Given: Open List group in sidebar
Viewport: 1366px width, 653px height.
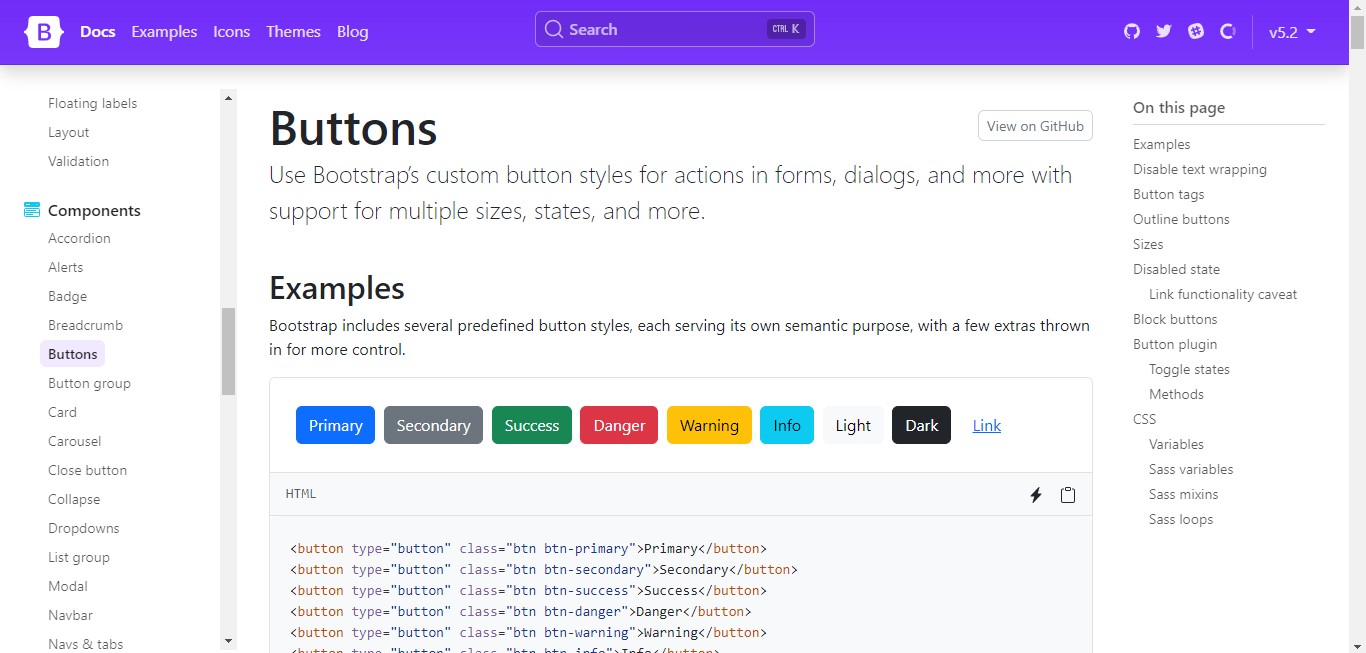Looking at the screenshot, I should 79,557.
